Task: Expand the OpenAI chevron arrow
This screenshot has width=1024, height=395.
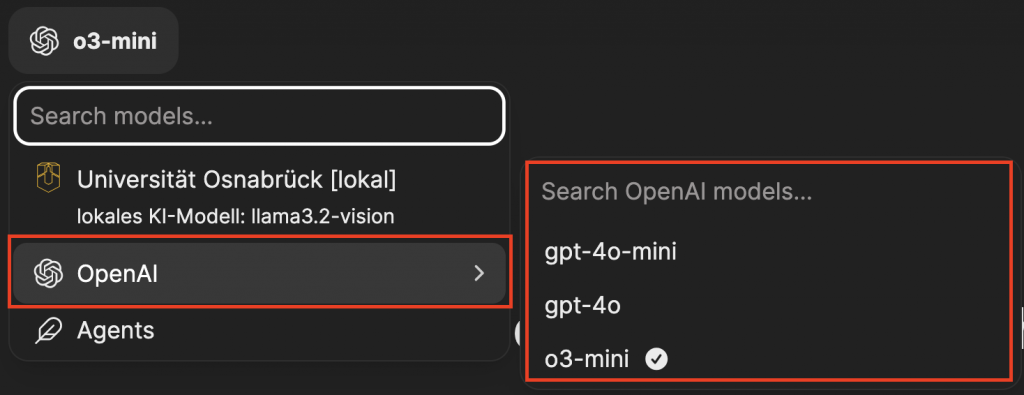Action: [479, 274]
